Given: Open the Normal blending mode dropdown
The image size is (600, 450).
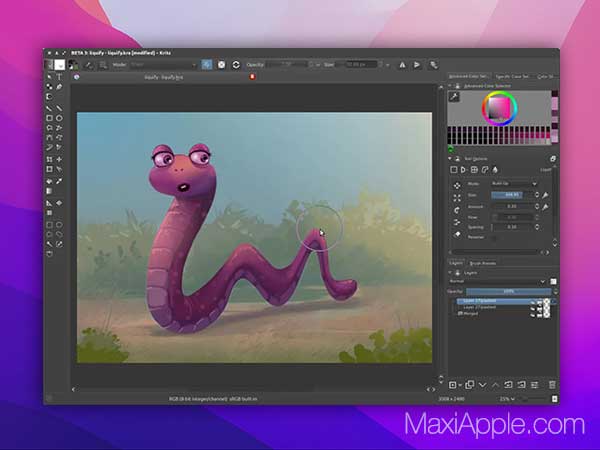Looking at the screenshot, I should pos(497,281).
